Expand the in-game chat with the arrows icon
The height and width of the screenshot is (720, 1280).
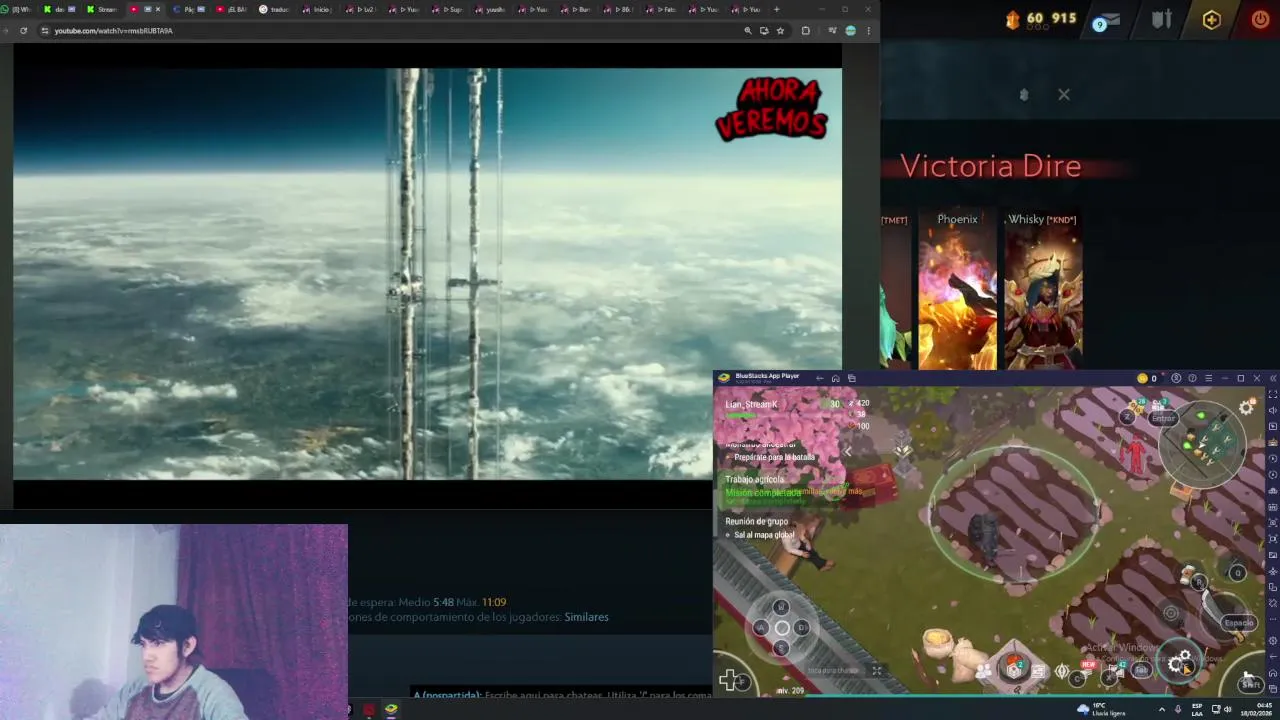[876, 670]
